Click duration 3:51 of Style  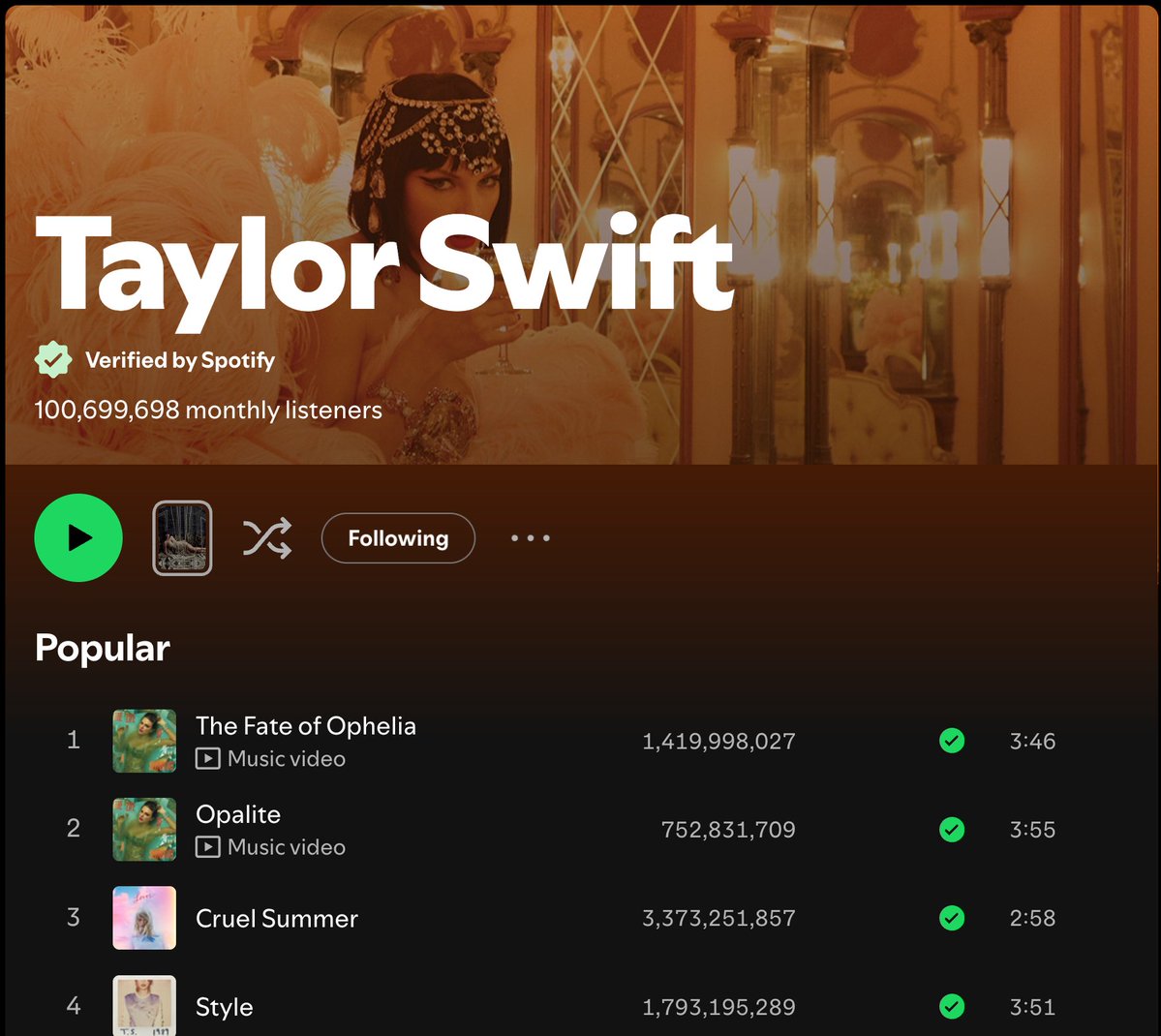tap(1033, 1007)
